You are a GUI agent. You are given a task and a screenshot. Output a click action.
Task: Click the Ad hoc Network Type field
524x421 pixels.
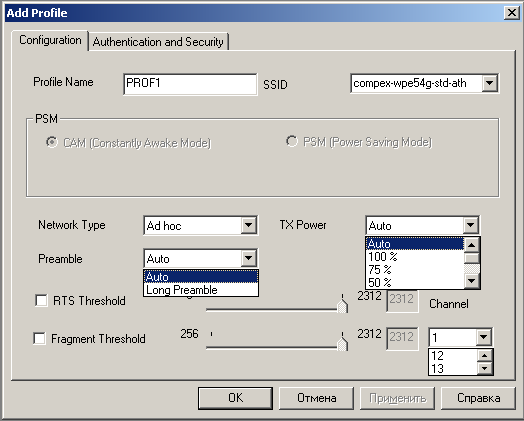(x=192, y=226)
